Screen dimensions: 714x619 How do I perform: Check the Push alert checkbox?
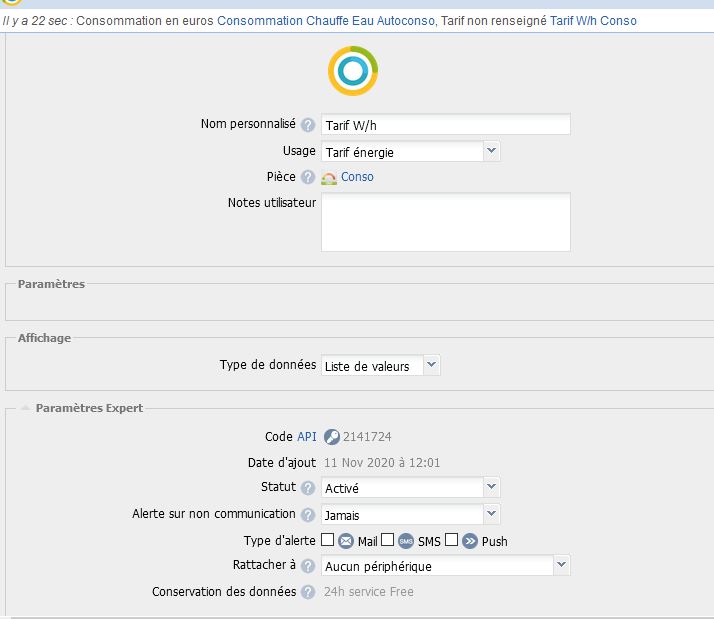(x=452, y=540)
